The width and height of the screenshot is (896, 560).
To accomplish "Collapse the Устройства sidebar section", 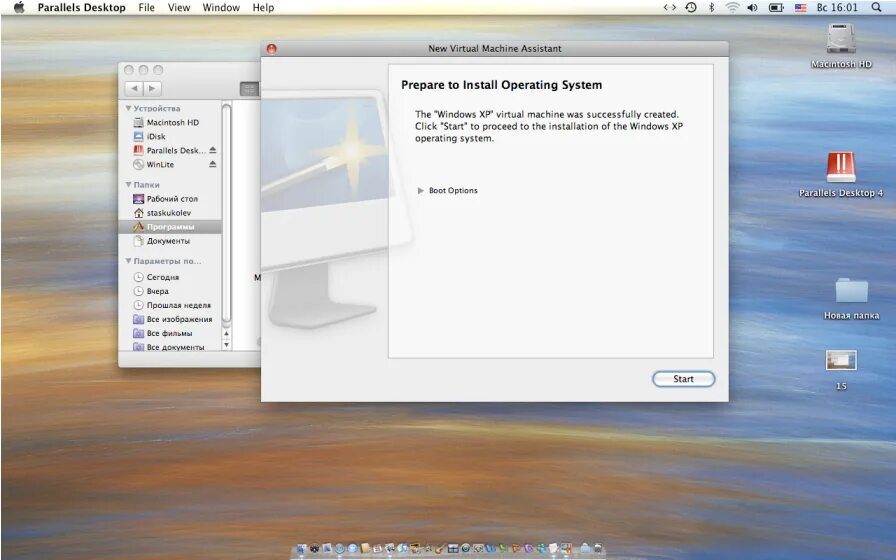I will [129, 108].
